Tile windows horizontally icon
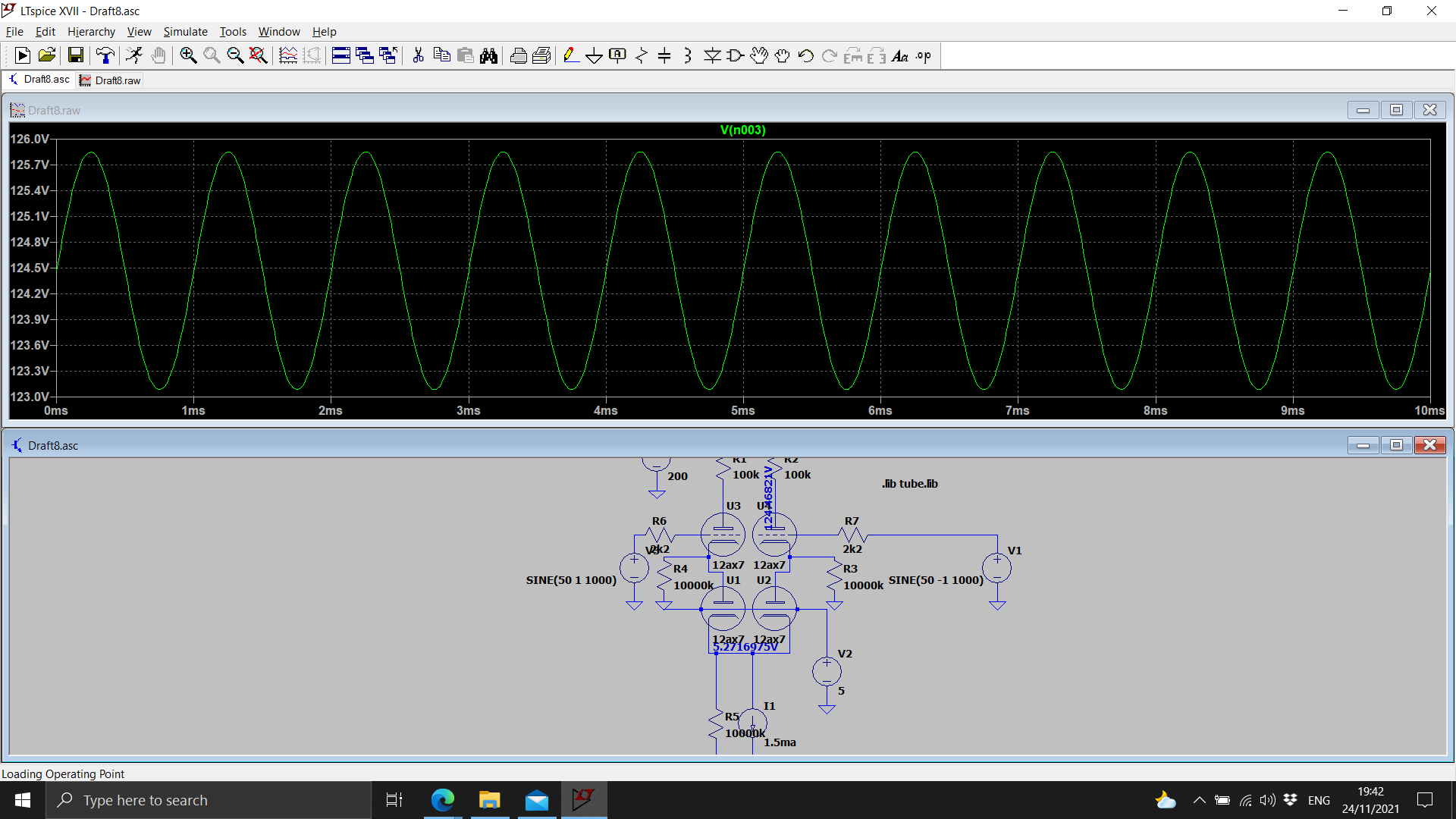 click(x=340, y=55)
